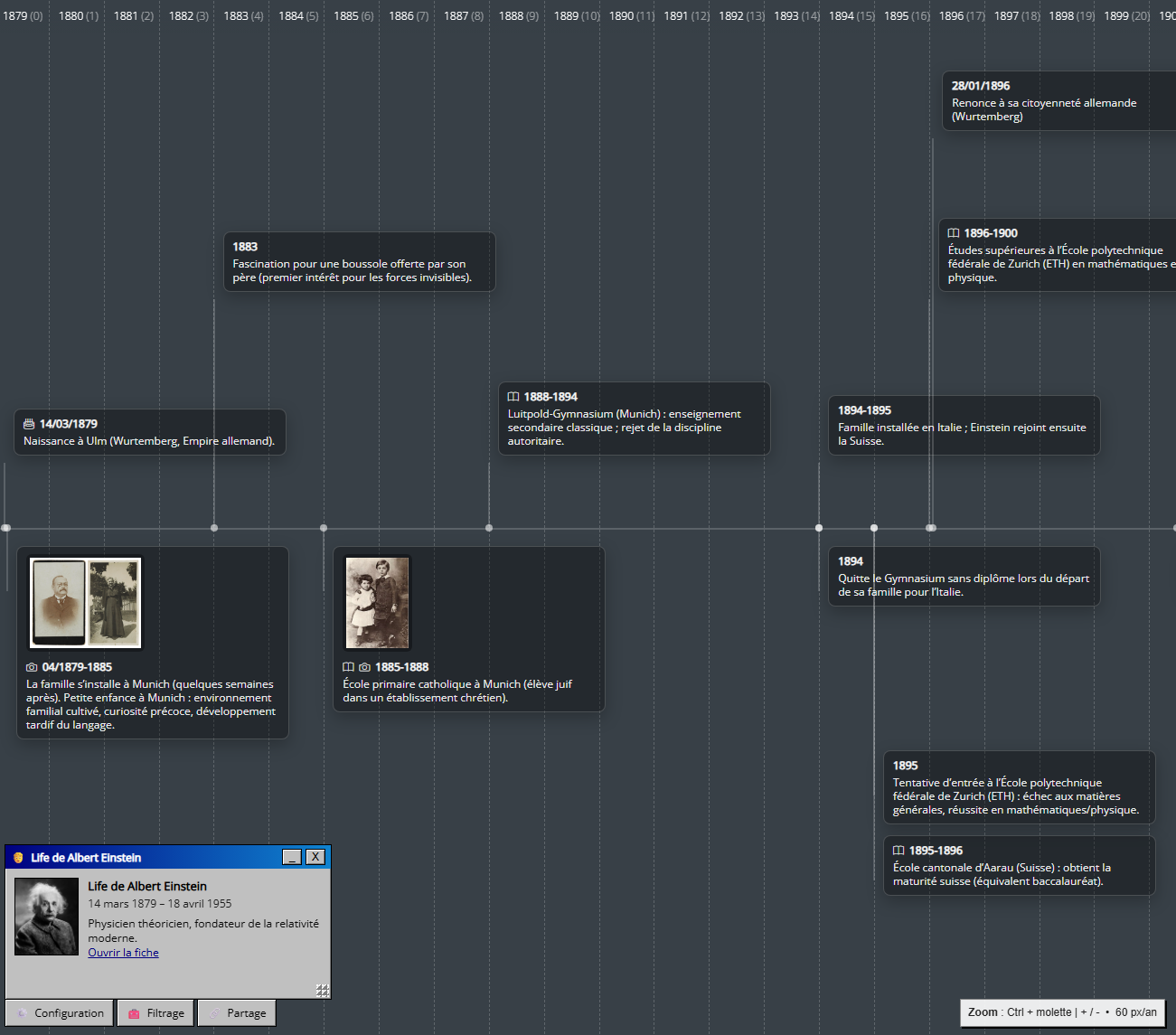Open the Configuration panel
Viewport: 1176px width, 1035px height.
[x=59, y=1012]
